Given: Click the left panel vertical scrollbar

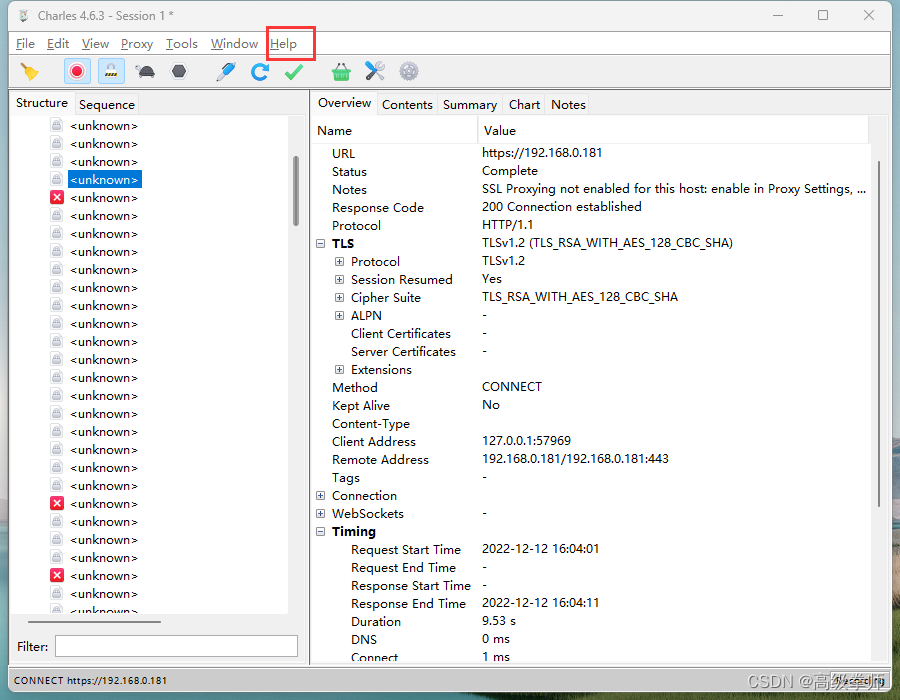Looking at the screenshot, I should coord(296,191).
